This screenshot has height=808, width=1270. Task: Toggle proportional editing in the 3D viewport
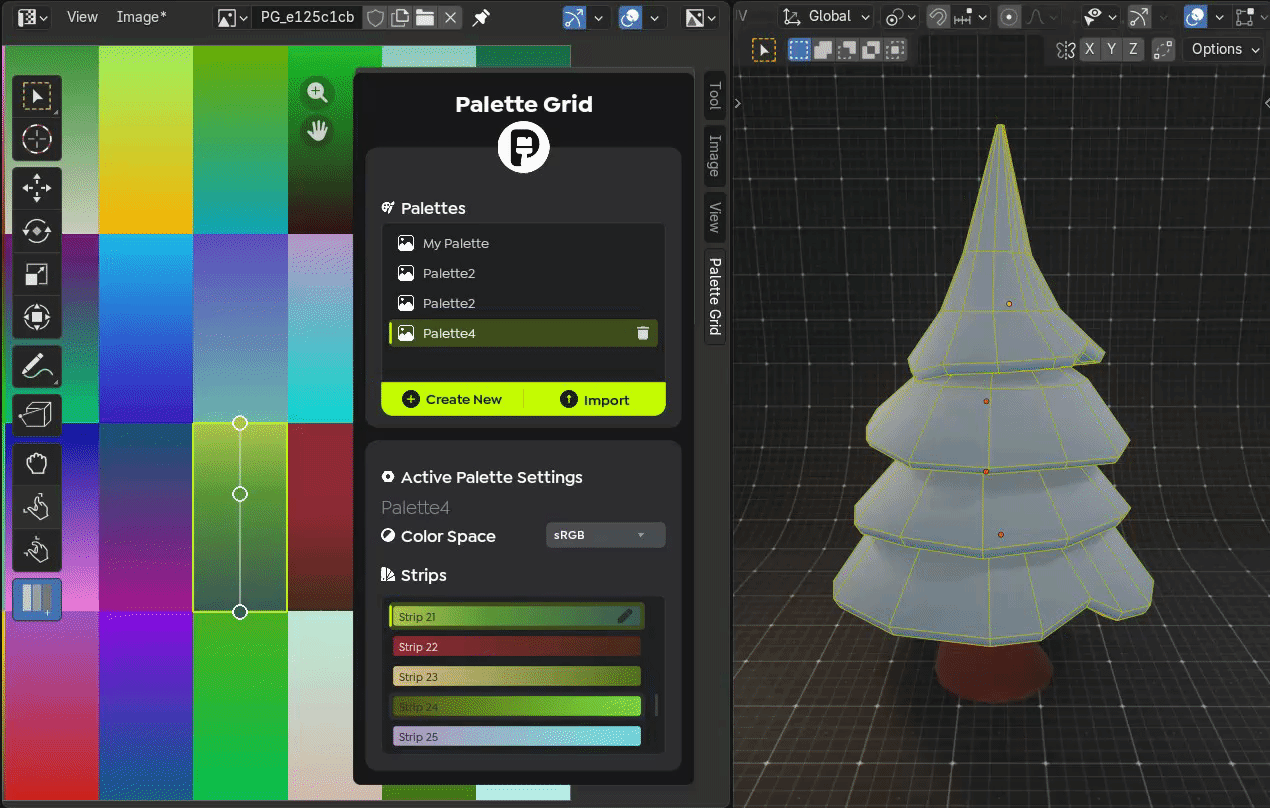coord(1009,17)
